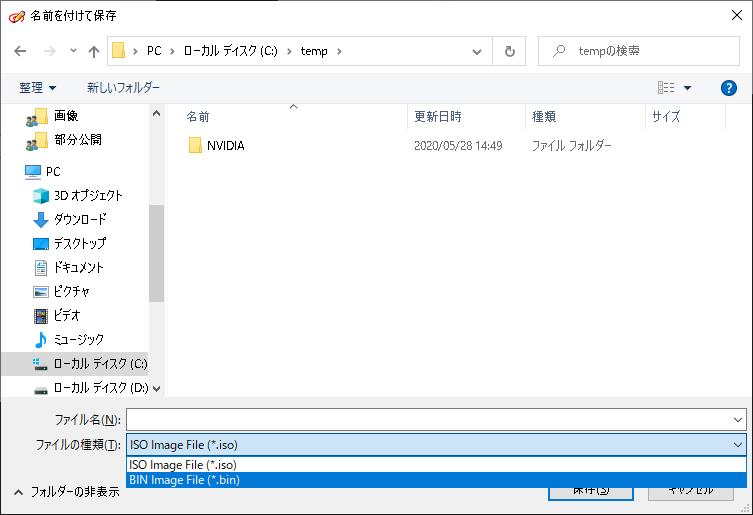
Task: Sort by 種類 column header
Action: tap(544, 117)
